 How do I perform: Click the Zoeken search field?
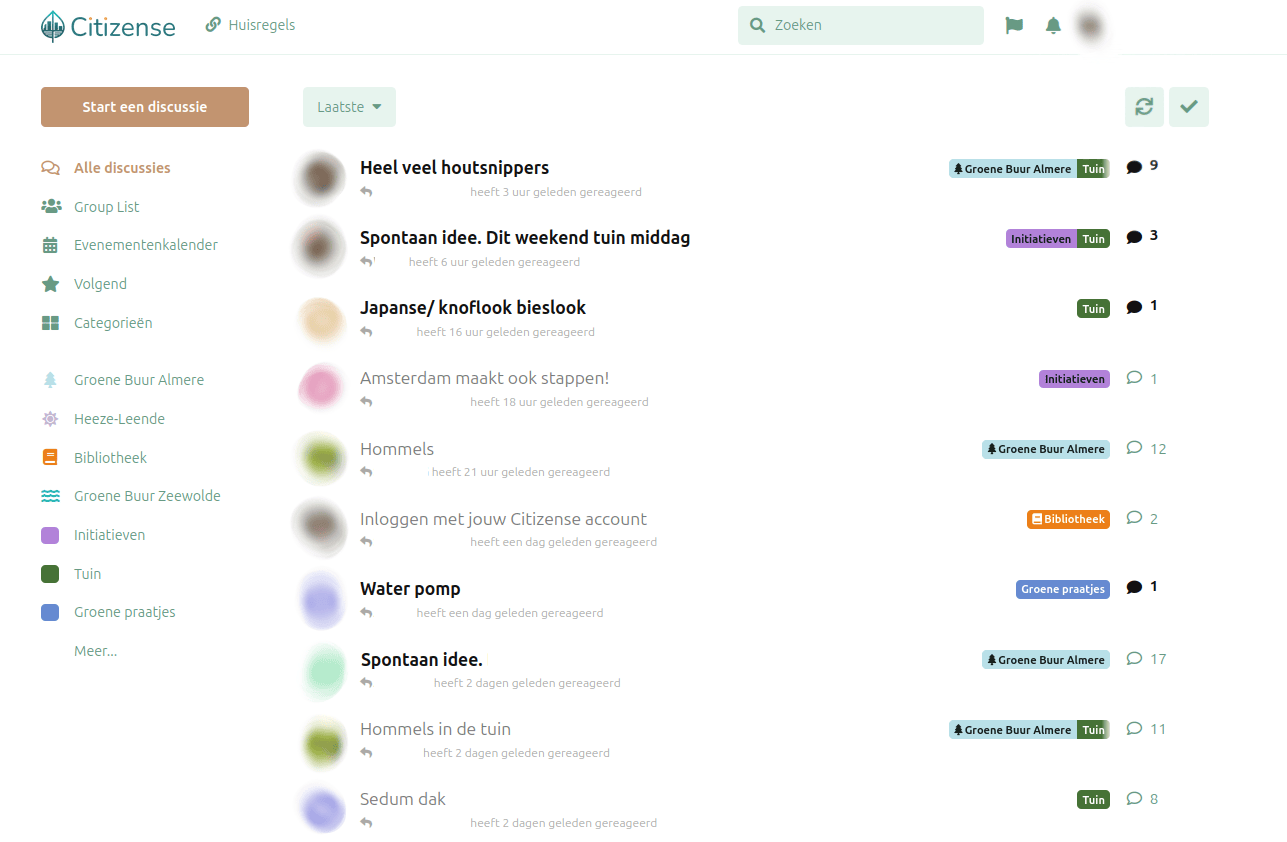(x=860, y=26)
